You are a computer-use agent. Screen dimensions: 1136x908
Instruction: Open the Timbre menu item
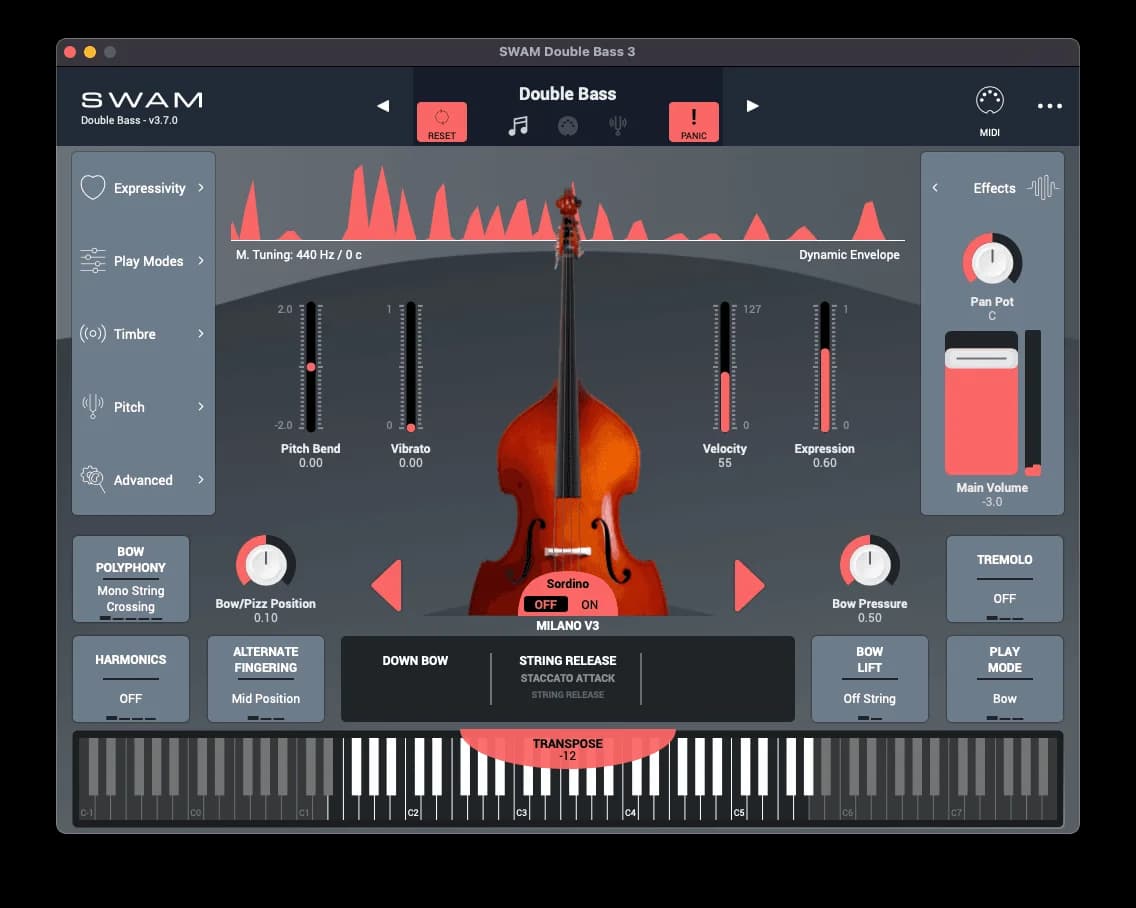pyautogui.click(x=143, y=334)
